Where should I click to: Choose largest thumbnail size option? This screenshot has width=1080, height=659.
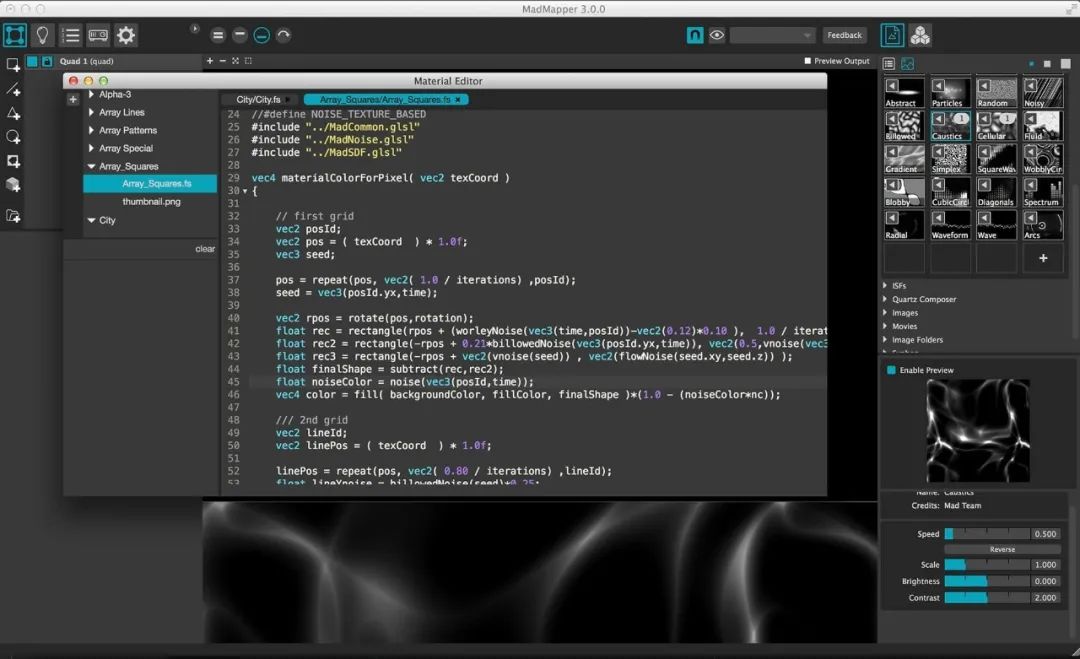point(1066,63)
